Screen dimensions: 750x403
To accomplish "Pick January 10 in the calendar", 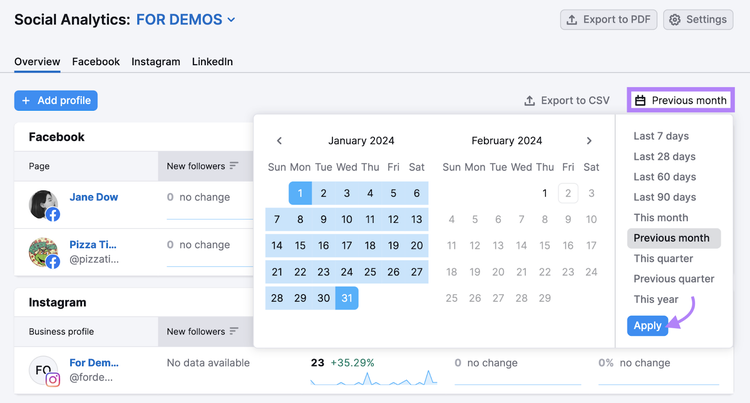I will [347, 219].
